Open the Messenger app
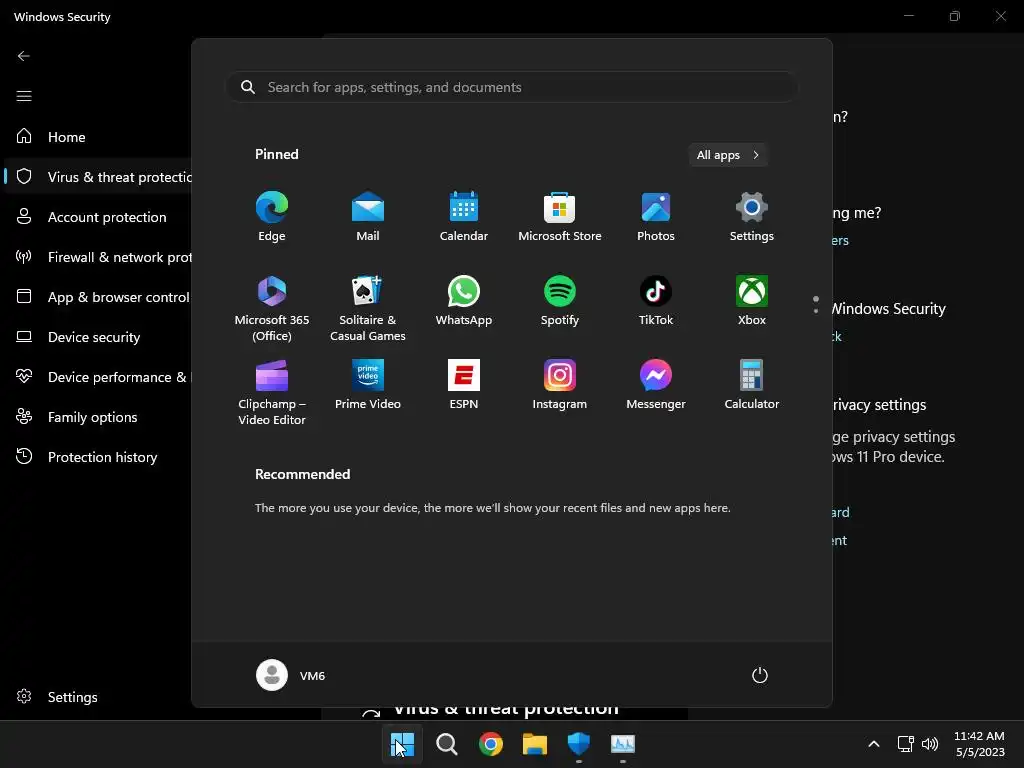 [x=656, y=384]
